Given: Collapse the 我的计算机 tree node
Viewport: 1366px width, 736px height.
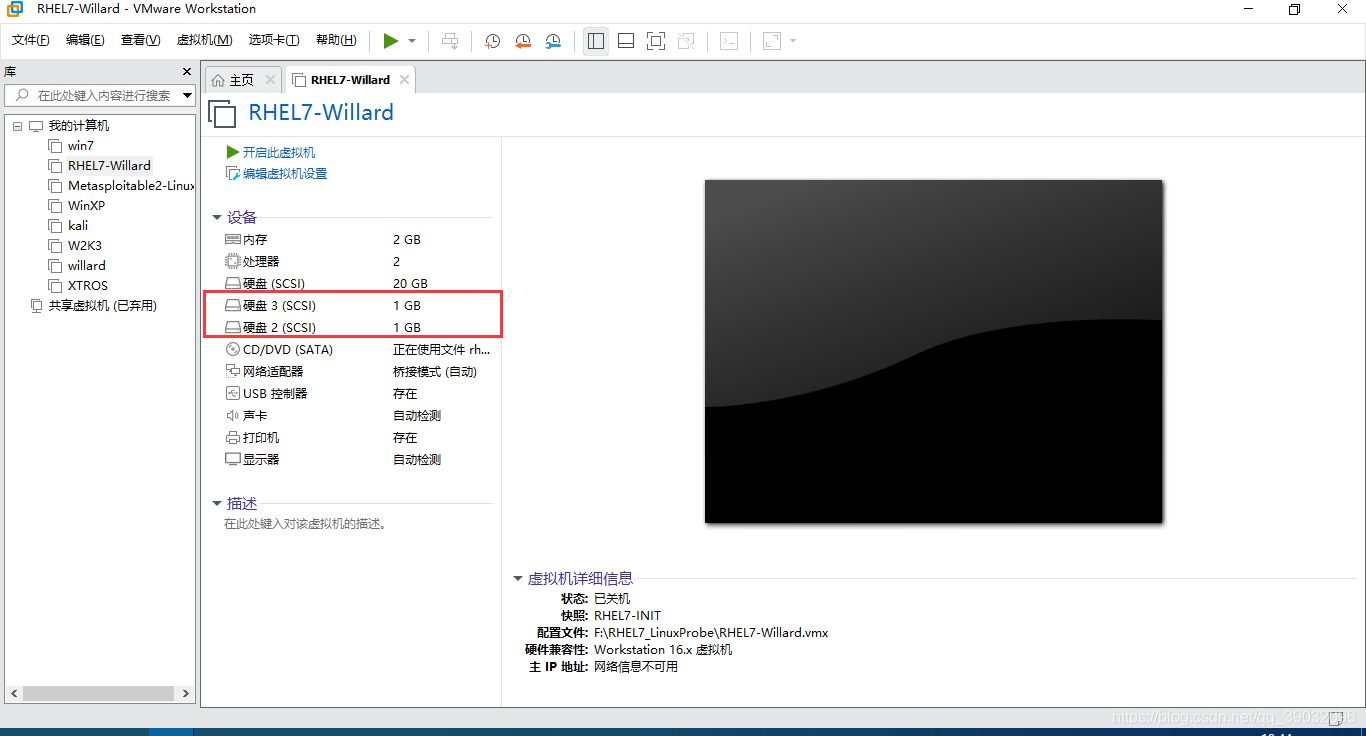Looking at the screenshot, I should pyautogui.click(x=17, y=126).
